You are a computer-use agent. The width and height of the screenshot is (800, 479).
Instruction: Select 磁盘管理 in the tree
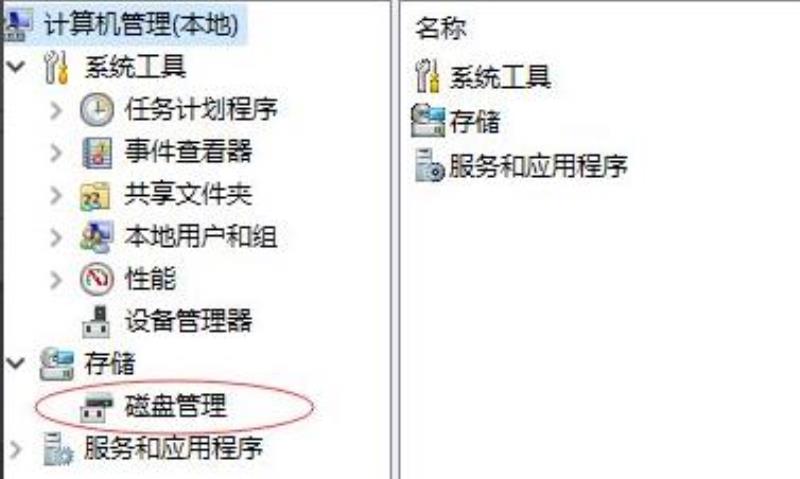pos(176,407)
